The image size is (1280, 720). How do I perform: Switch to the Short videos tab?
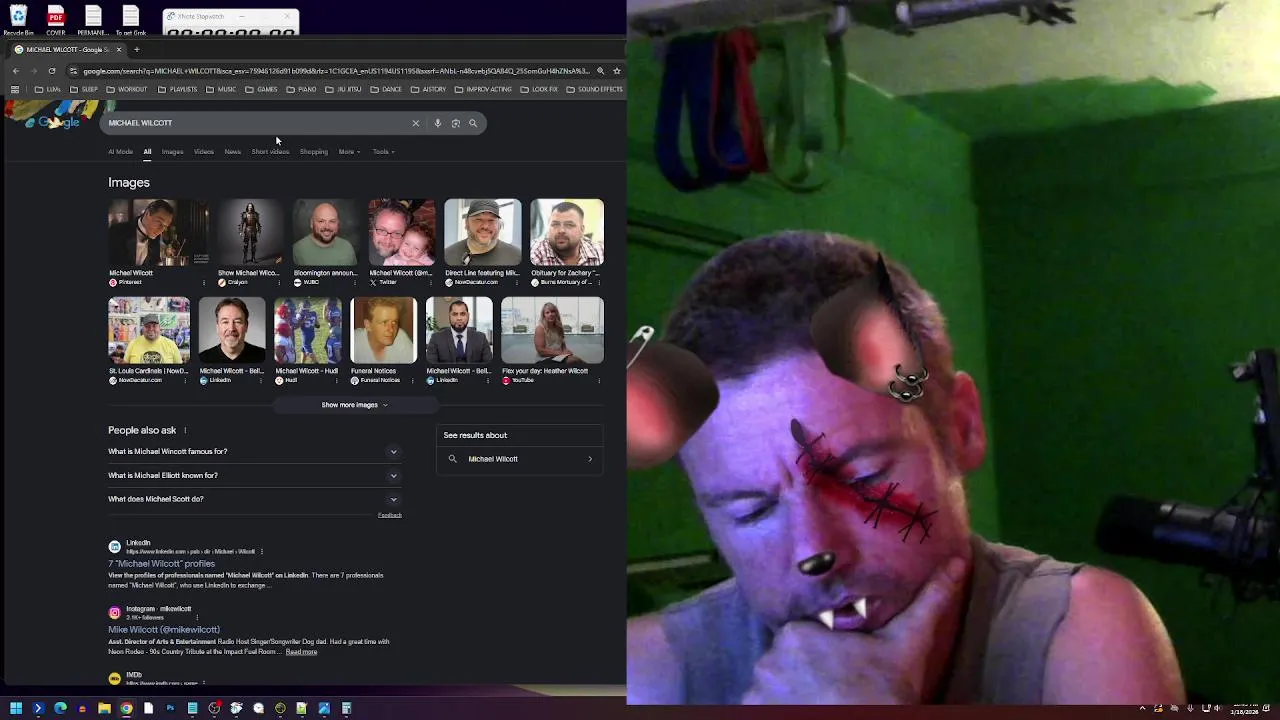(x=270, y=152)
